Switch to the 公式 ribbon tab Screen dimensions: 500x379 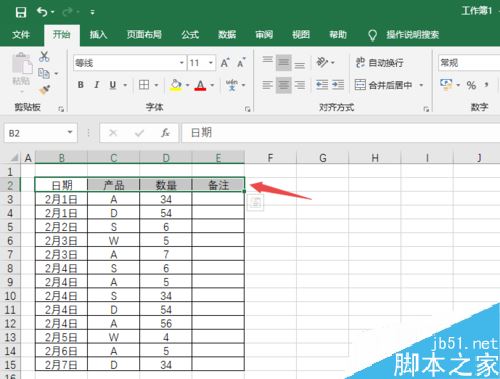[x=190, y=35]
